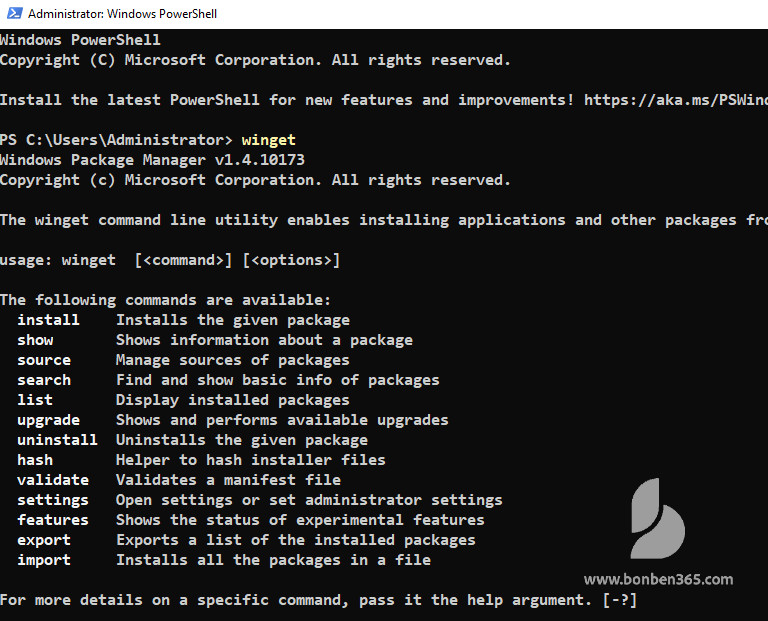768x621 pixels.
Task: Click the window title 'Administrator: Windows PowerShell'
Action: click(x=122, y=14)
